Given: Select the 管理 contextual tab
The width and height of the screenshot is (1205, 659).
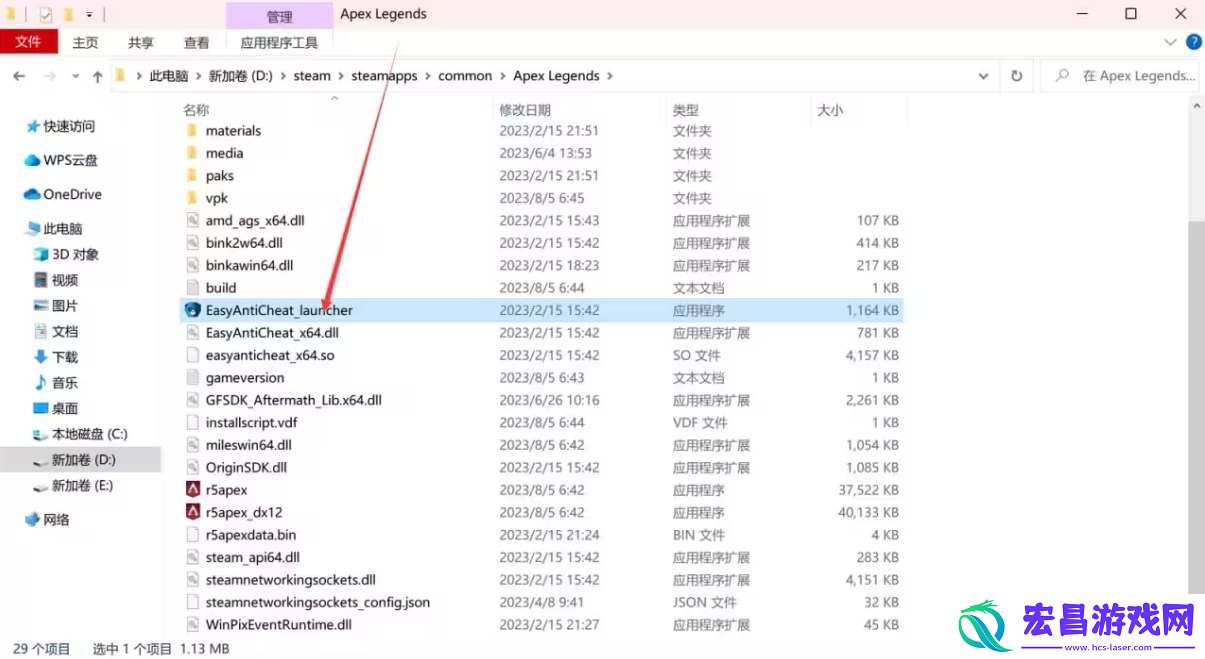Looking at the screenshot, I should 279,16.
